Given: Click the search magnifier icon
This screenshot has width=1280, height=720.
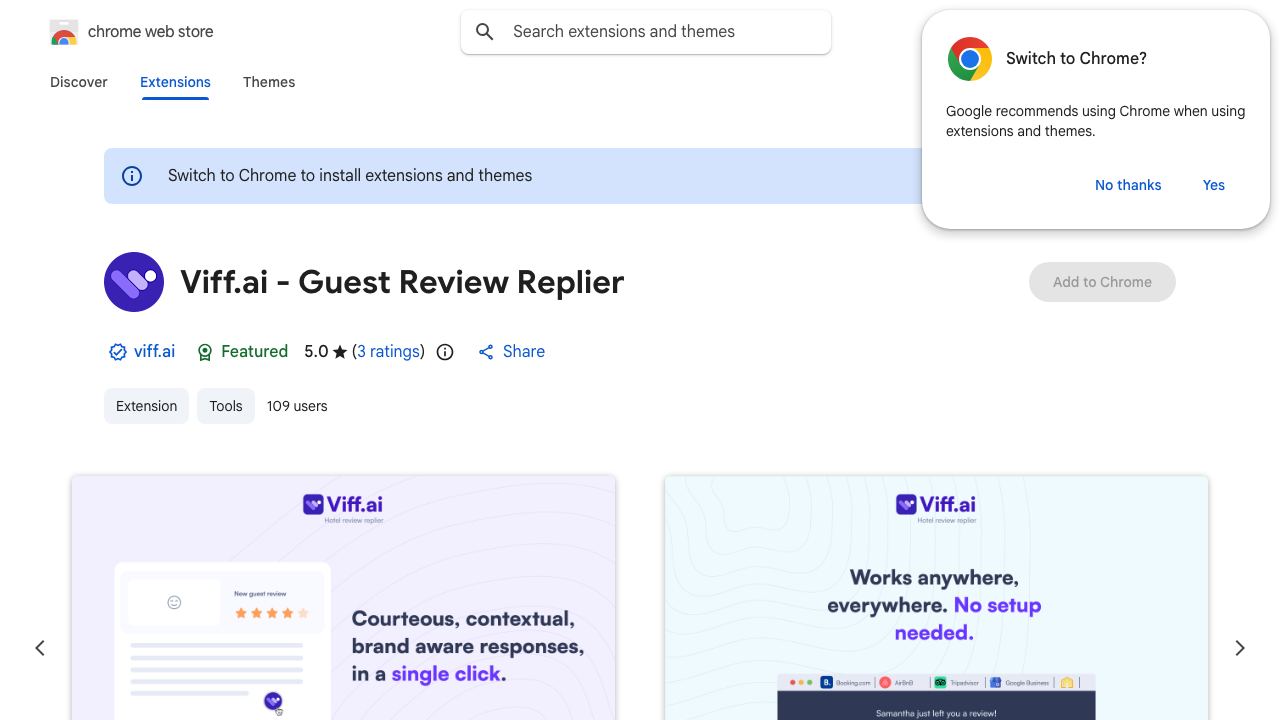Looking at the screenshot, I should click(x=485, y=32).
